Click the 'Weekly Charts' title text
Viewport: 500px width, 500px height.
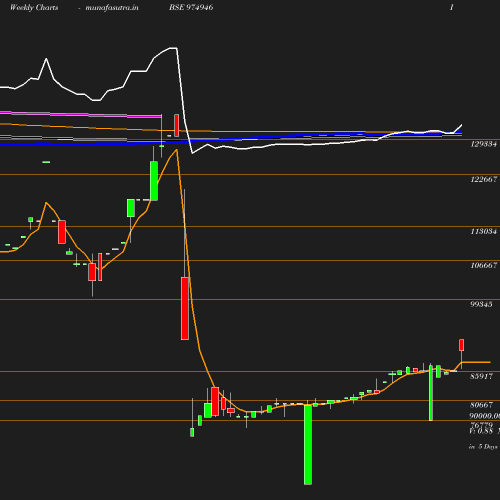[x=34, y=8]
